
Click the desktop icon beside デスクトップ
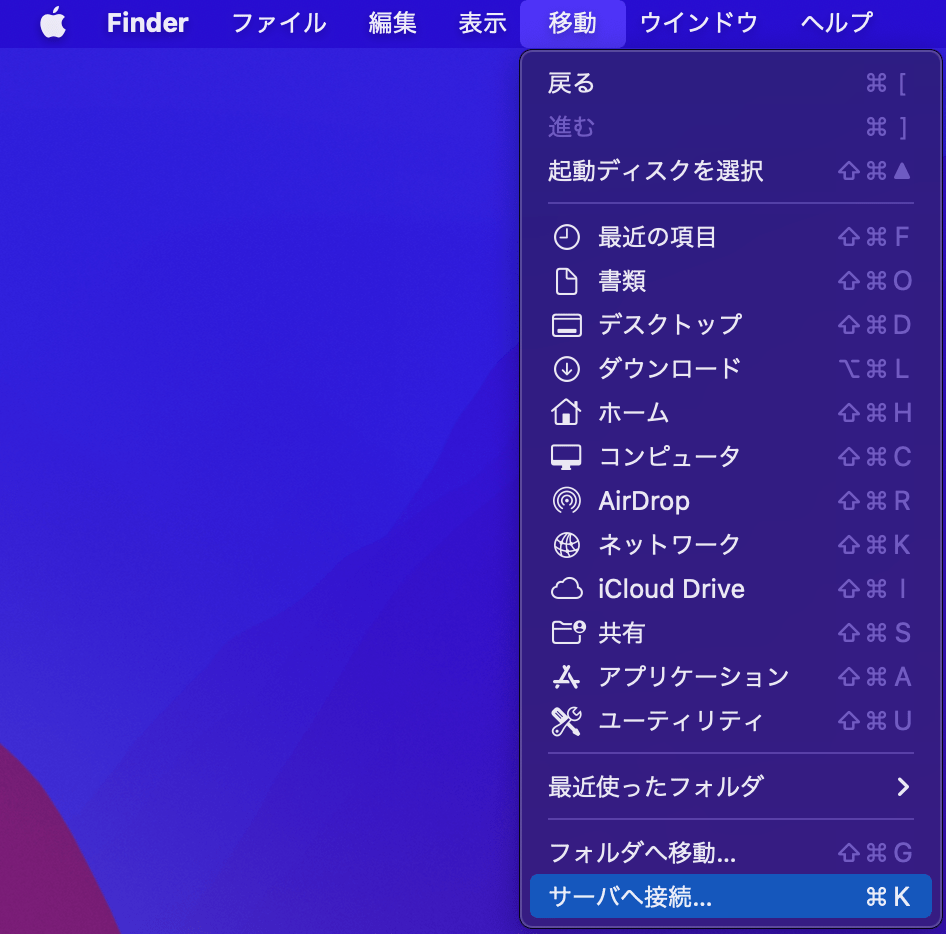coord(567,325)
